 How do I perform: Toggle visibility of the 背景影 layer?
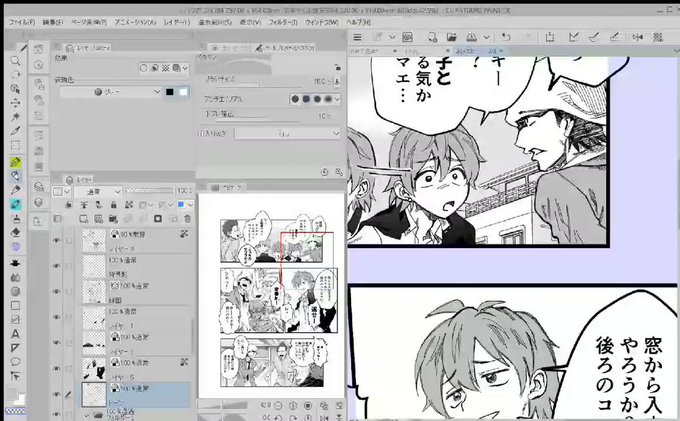pyautogui.click(x=56, y=266)
